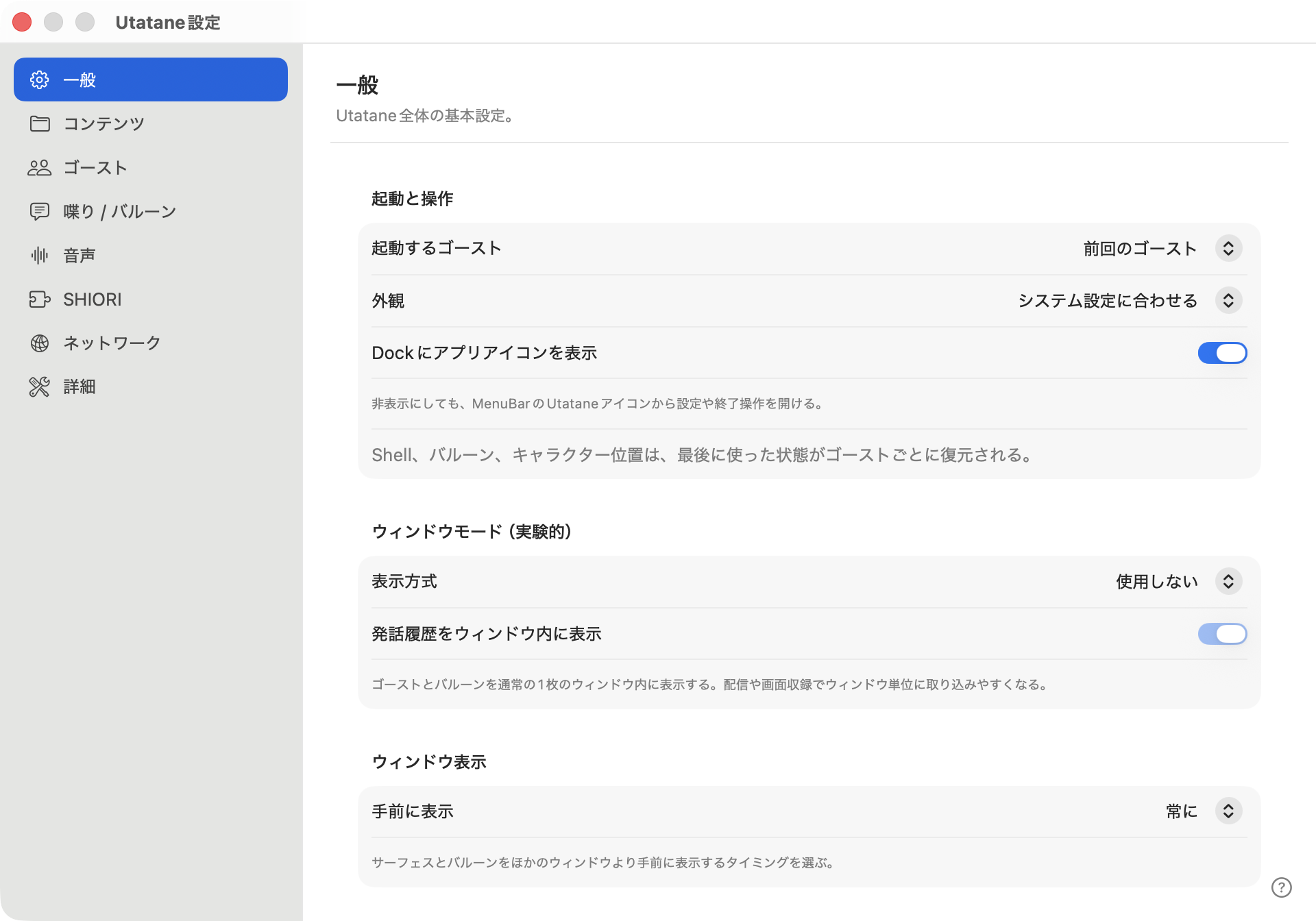Open ネットワーク settings
Viewport: 1316px width, 921px height.
151,343
